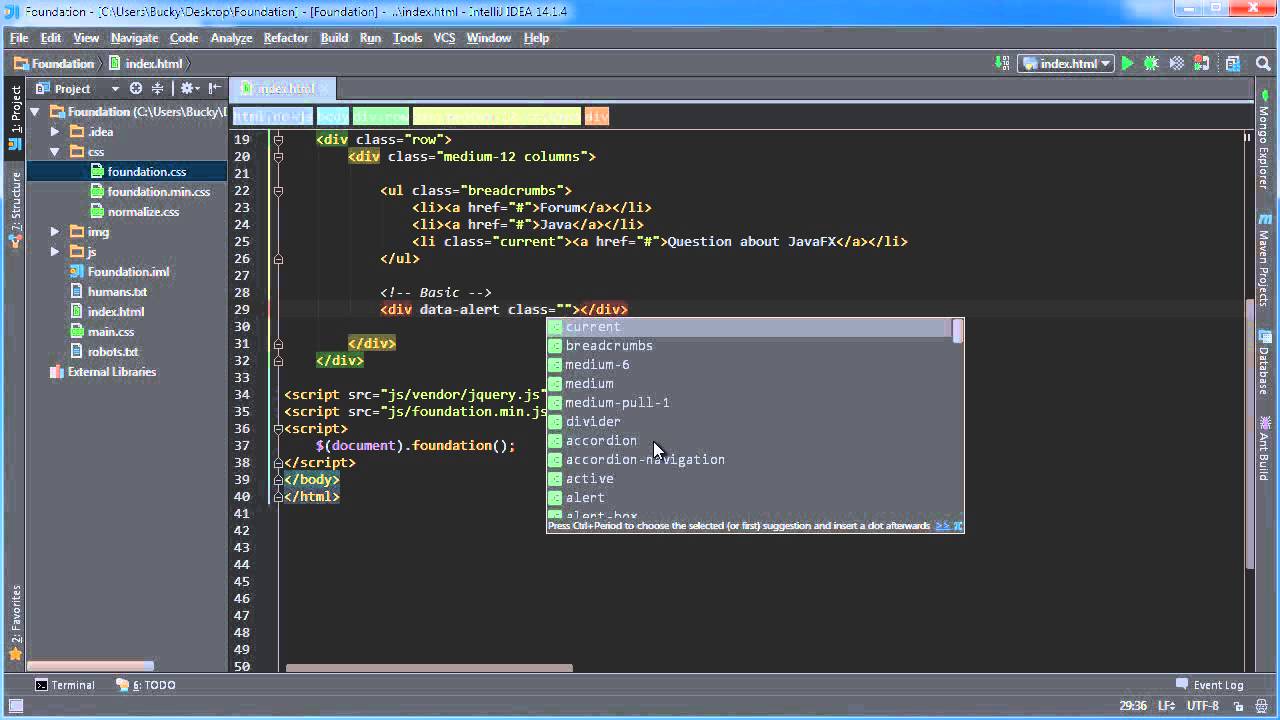Select the 'breadcrumbs' completion suggestion
This screenshot has height=720, width=1280.
pos(748,346)
